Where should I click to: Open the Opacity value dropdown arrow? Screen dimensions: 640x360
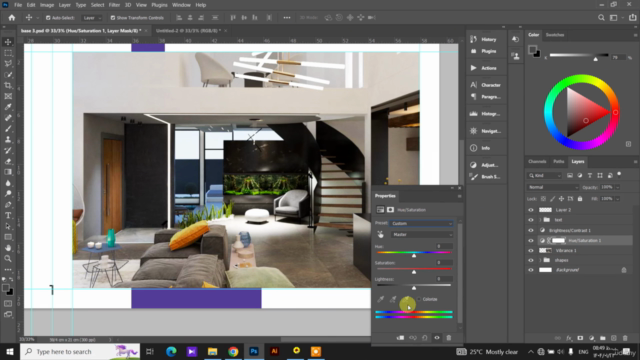pos(618,187)
